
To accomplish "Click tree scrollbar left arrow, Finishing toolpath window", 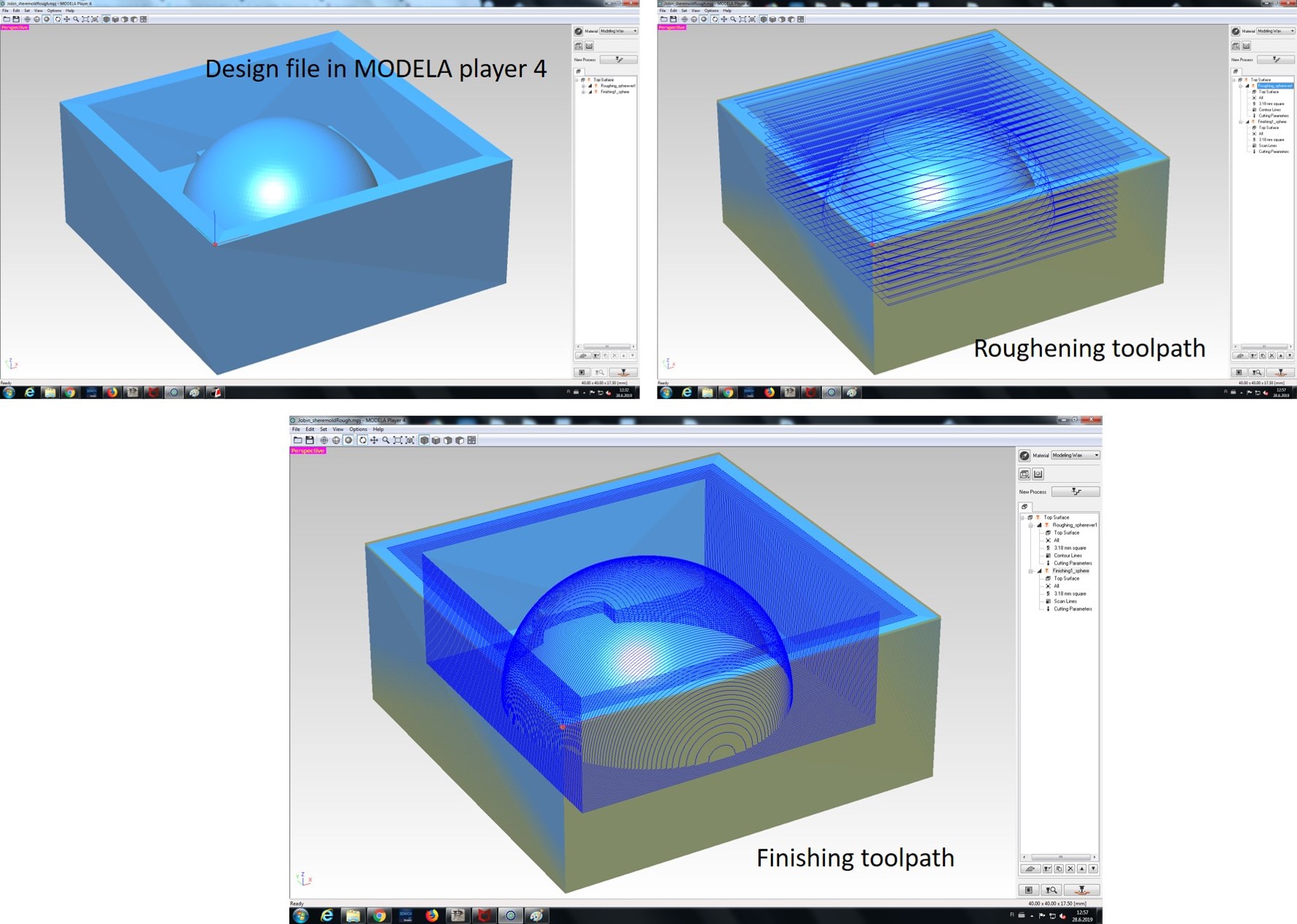I will [1024, 858].
